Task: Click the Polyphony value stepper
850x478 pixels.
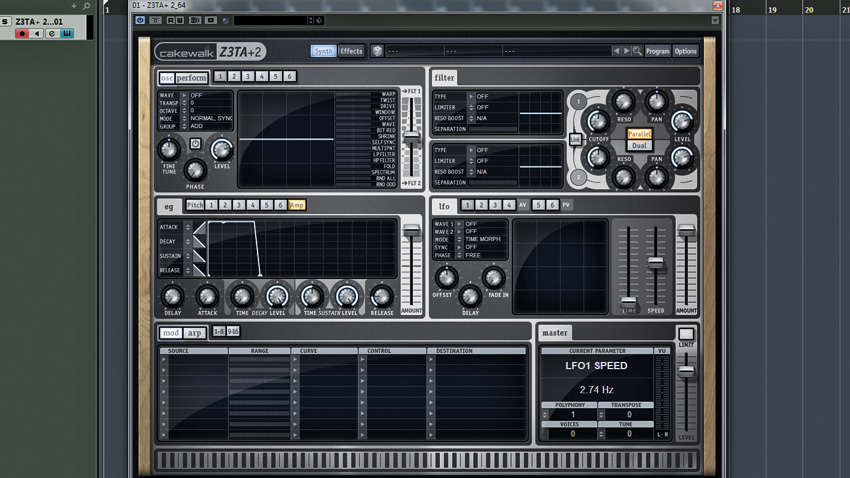Action: click(x=545, y=415)
